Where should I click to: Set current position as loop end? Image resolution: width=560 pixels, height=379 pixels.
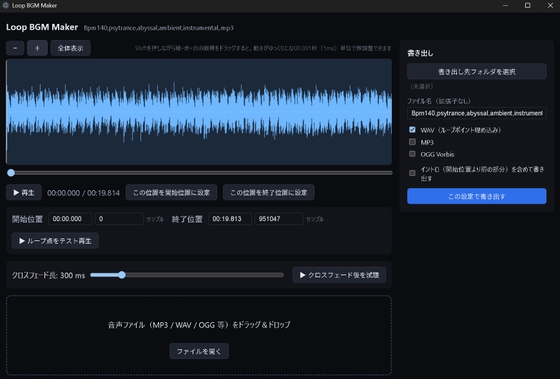[x=269, y=193]
